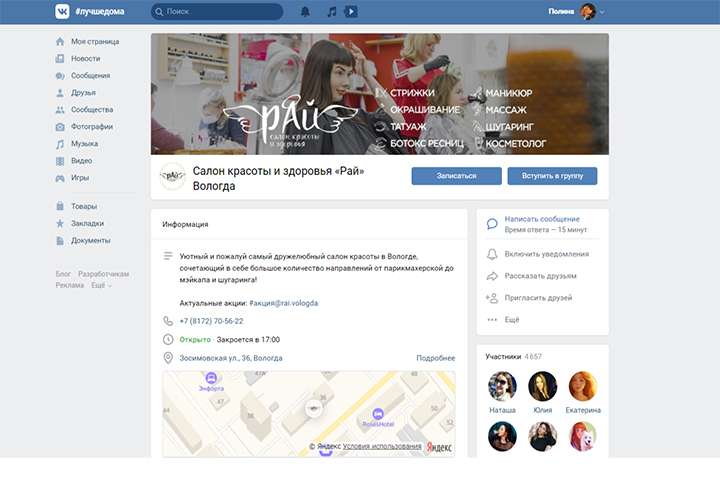Click the Товары shopping bag icon
Screen dimensions: 720x480
pos(60,206)
